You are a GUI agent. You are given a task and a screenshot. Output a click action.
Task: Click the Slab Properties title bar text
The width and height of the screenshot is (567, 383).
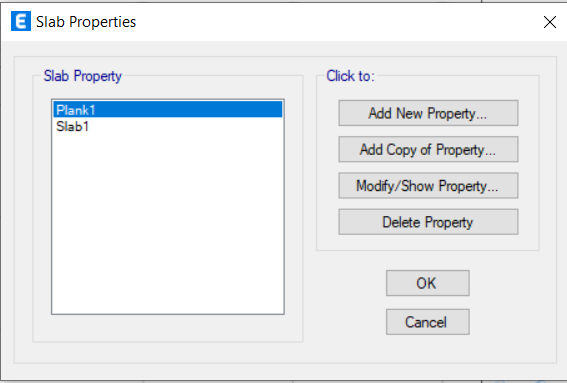point(86,22)
